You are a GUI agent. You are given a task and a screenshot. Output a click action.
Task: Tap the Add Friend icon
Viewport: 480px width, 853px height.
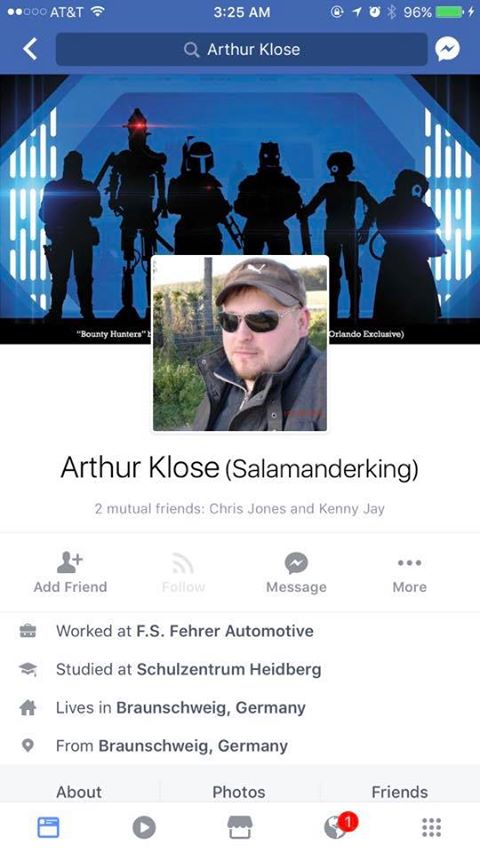tap(70, 563)
